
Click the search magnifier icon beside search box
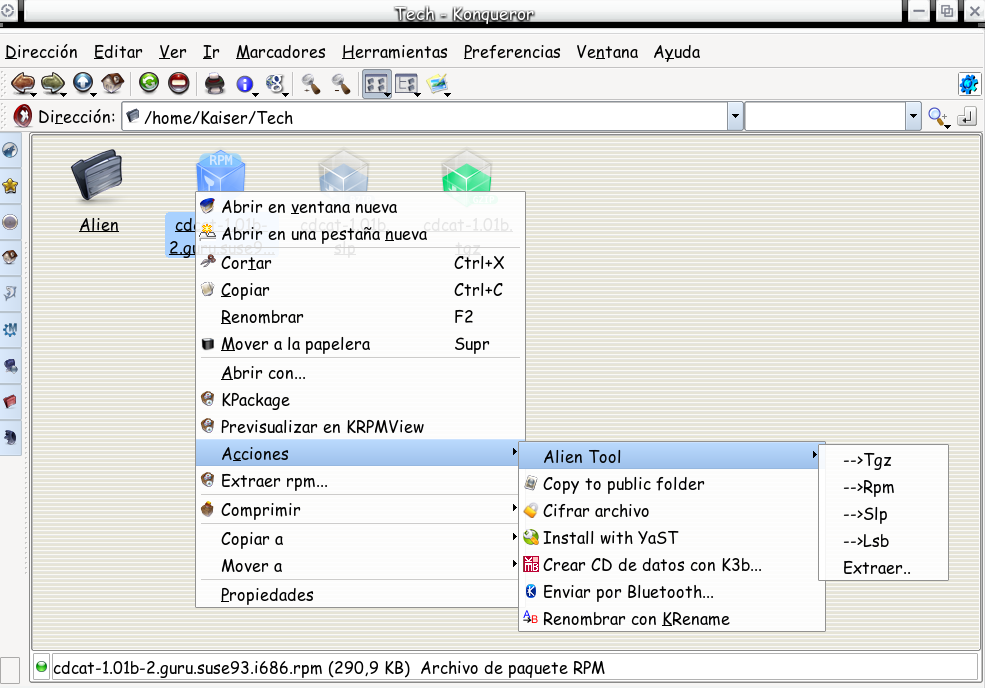[938, 117]
